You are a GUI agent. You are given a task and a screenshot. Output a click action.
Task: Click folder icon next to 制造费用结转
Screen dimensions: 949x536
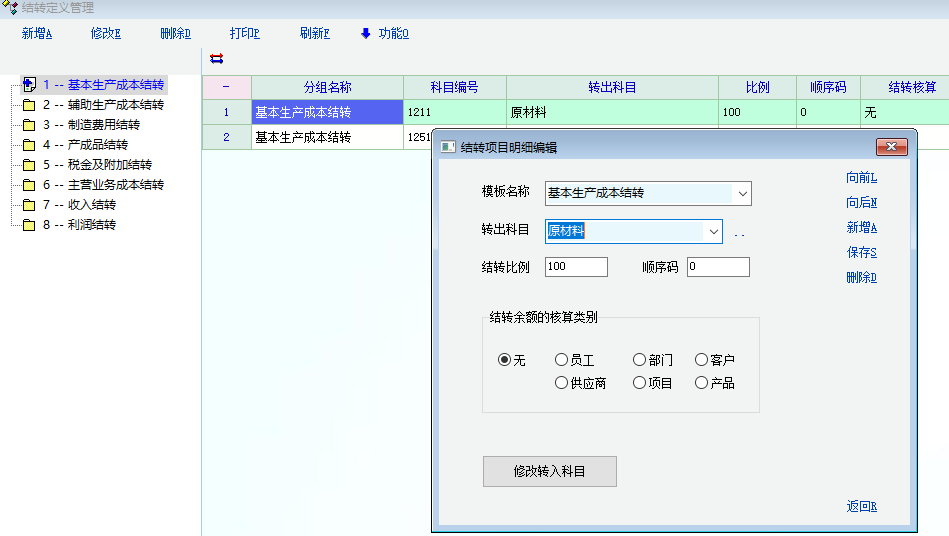click(x=29, y=125)
